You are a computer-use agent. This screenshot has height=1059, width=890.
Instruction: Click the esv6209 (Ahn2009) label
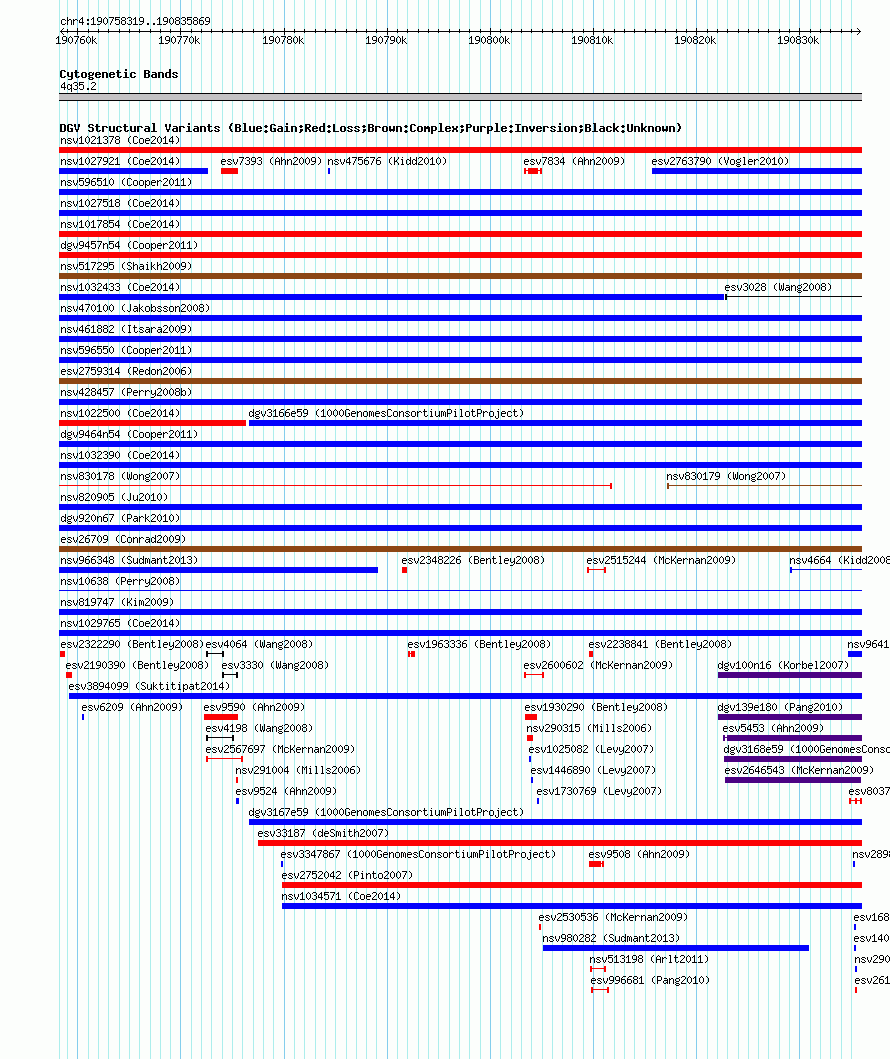pyautogui.click(x=132, y=707)
